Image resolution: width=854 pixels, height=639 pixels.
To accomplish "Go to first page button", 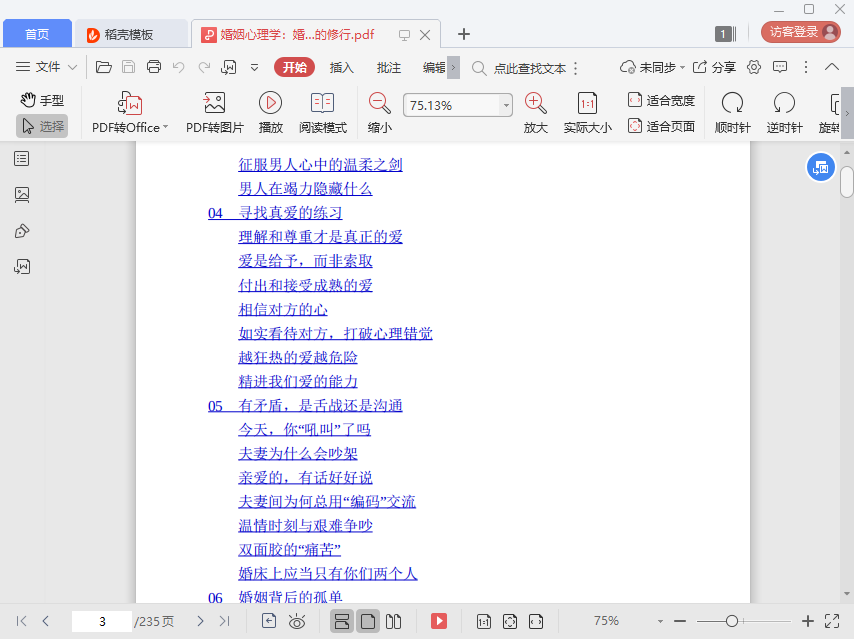I will click(x=21, y=621).
